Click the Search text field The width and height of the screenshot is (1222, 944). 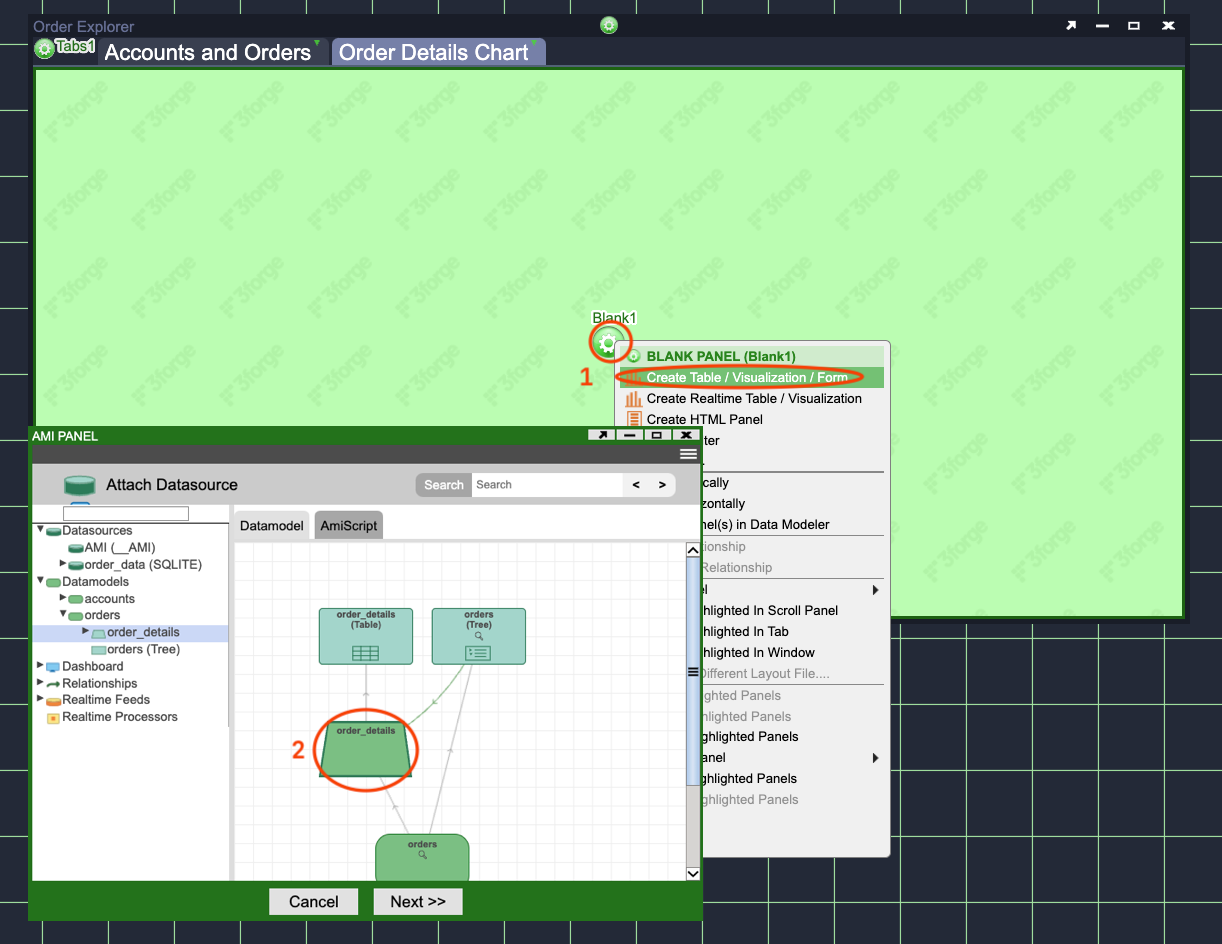(x=546, y=485)
